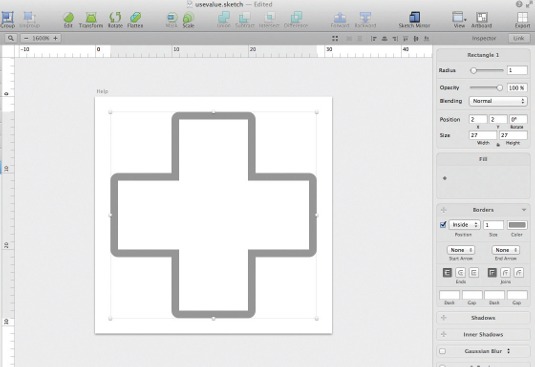Click the border Size thickness field

point(493,225)
